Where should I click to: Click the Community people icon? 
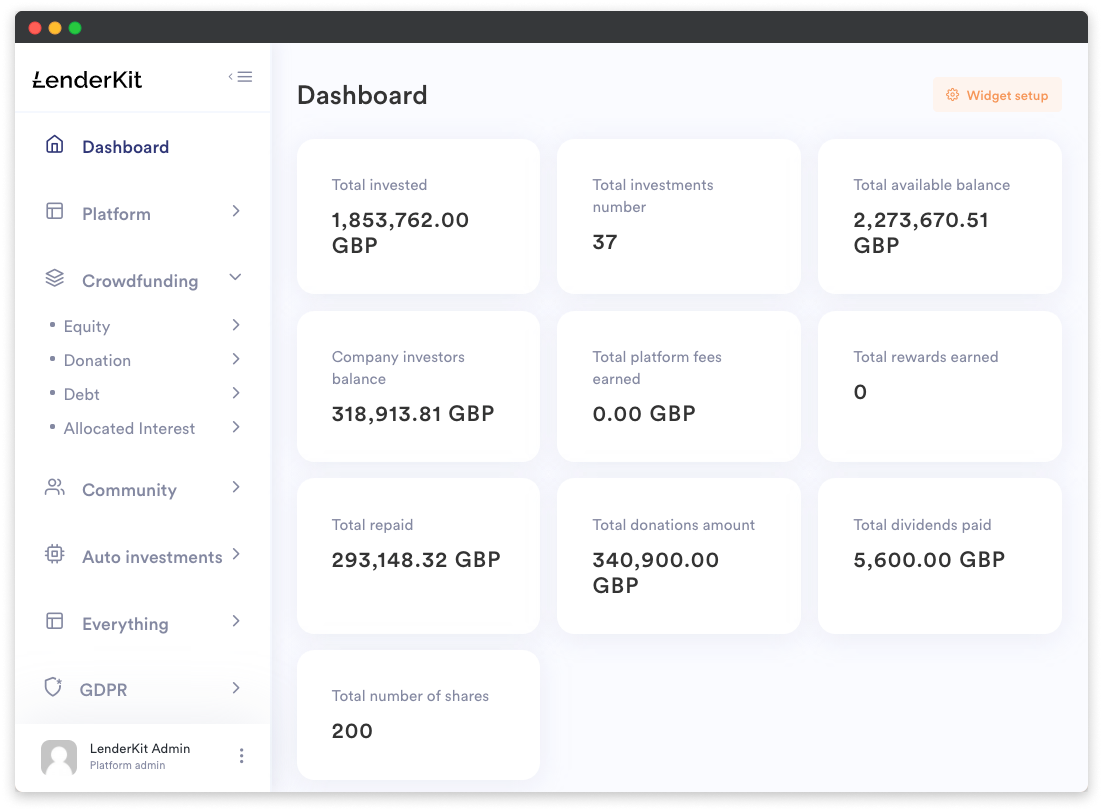tap(55, 488)
